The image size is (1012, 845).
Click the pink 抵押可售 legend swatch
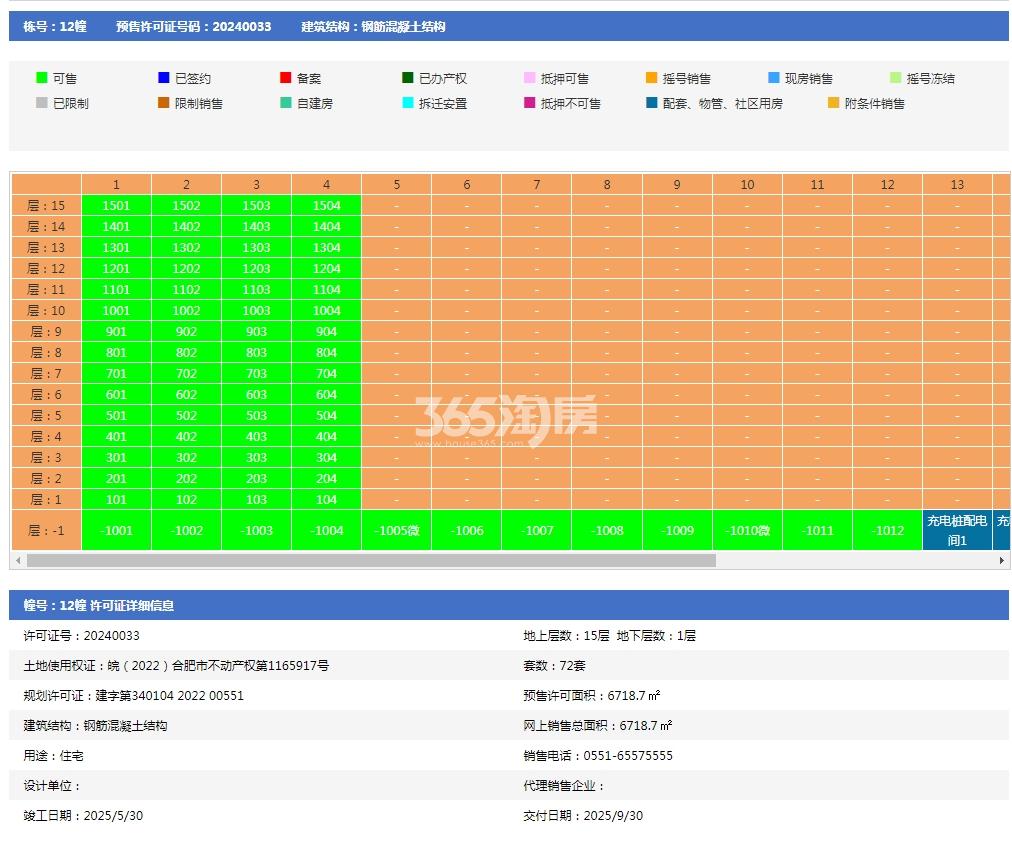coord(530,77)
